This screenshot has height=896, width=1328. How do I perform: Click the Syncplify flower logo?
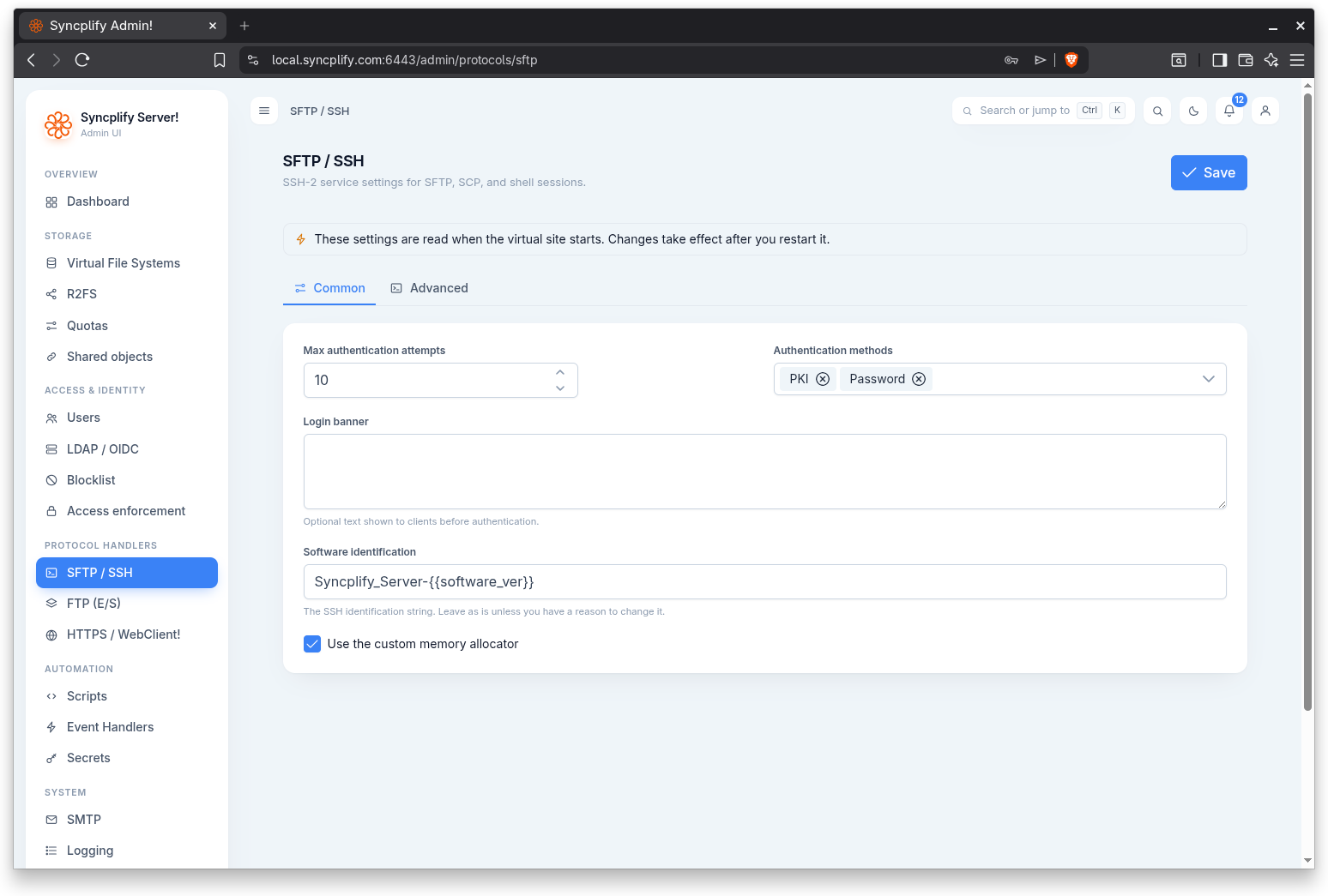[x=58, y=125]
